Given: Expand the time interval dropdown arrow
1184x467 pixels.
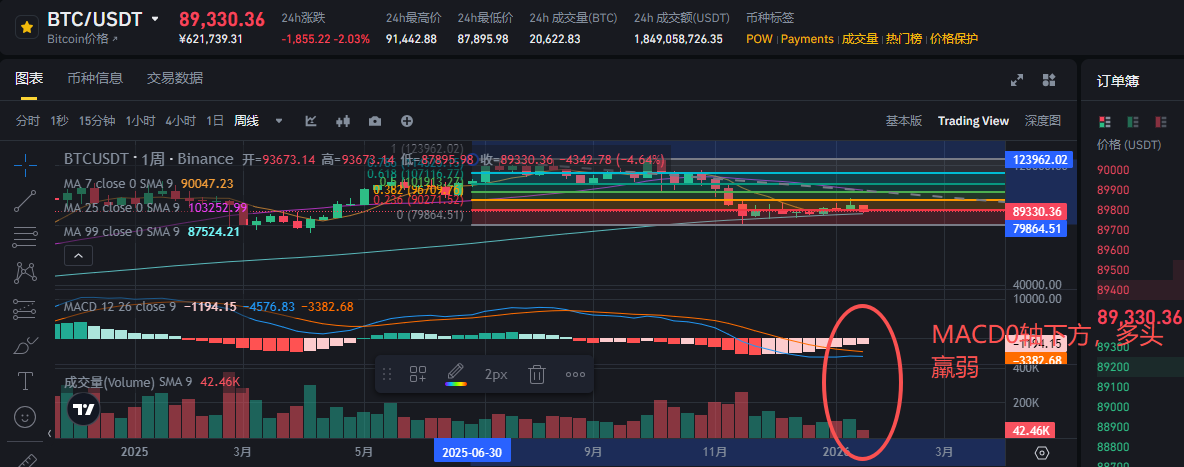Looking at the screenshot, I should 279,121.
